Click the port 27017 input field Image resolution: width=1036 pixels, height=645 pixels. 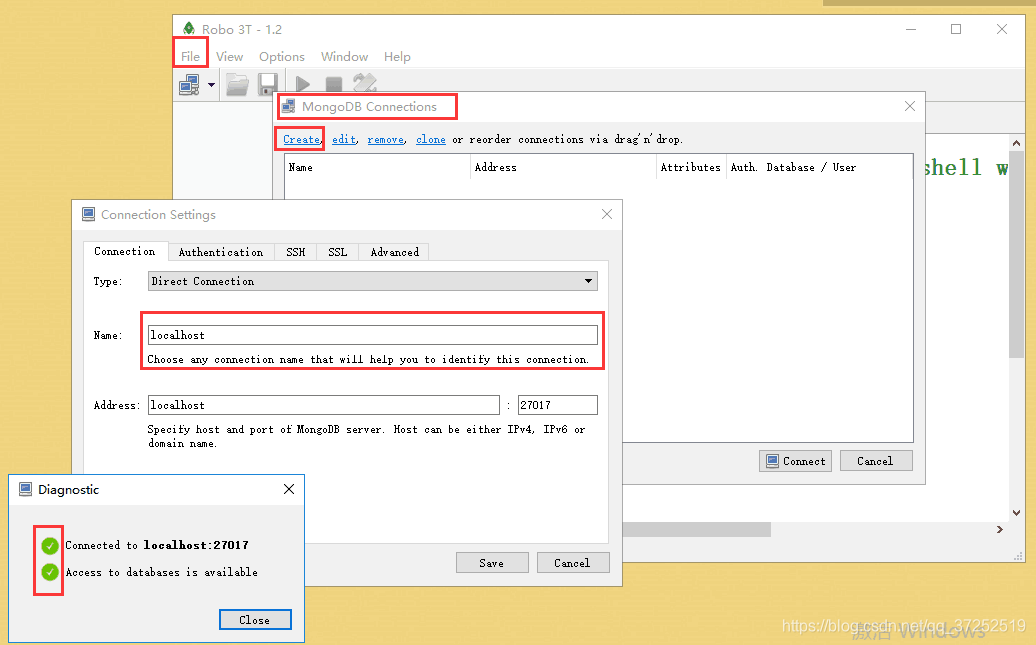tap(558, 405)
